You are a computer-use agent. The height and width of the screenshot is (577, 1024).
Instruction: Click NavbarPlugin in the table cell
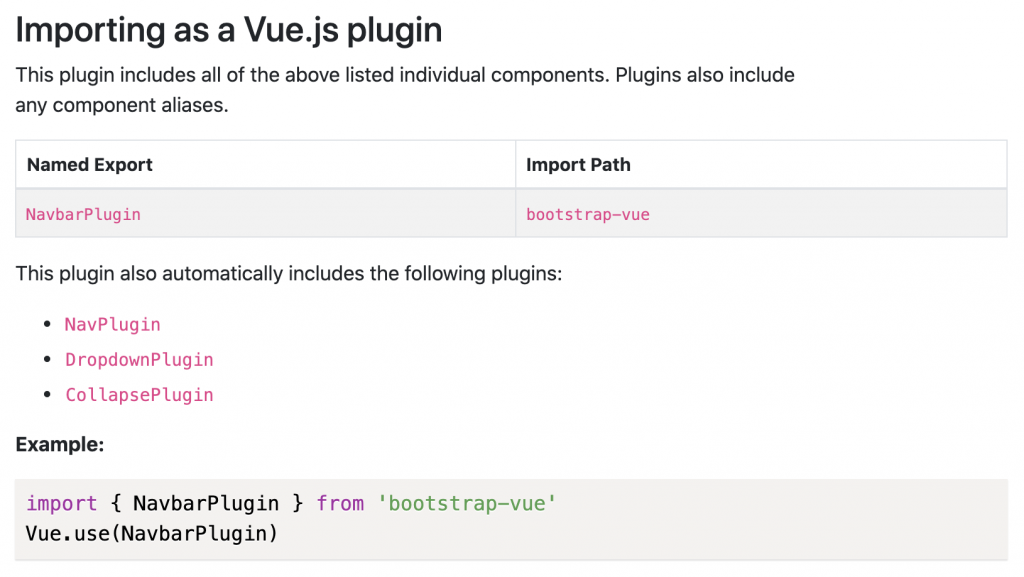83,214
